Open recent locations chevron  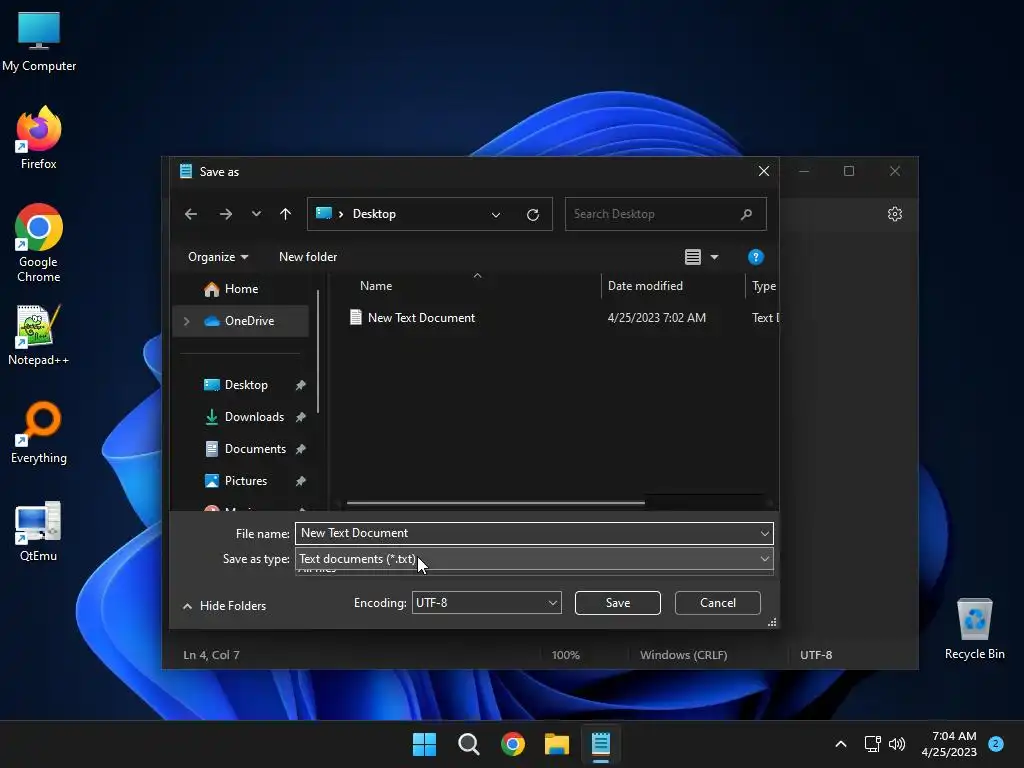(256, 214)
